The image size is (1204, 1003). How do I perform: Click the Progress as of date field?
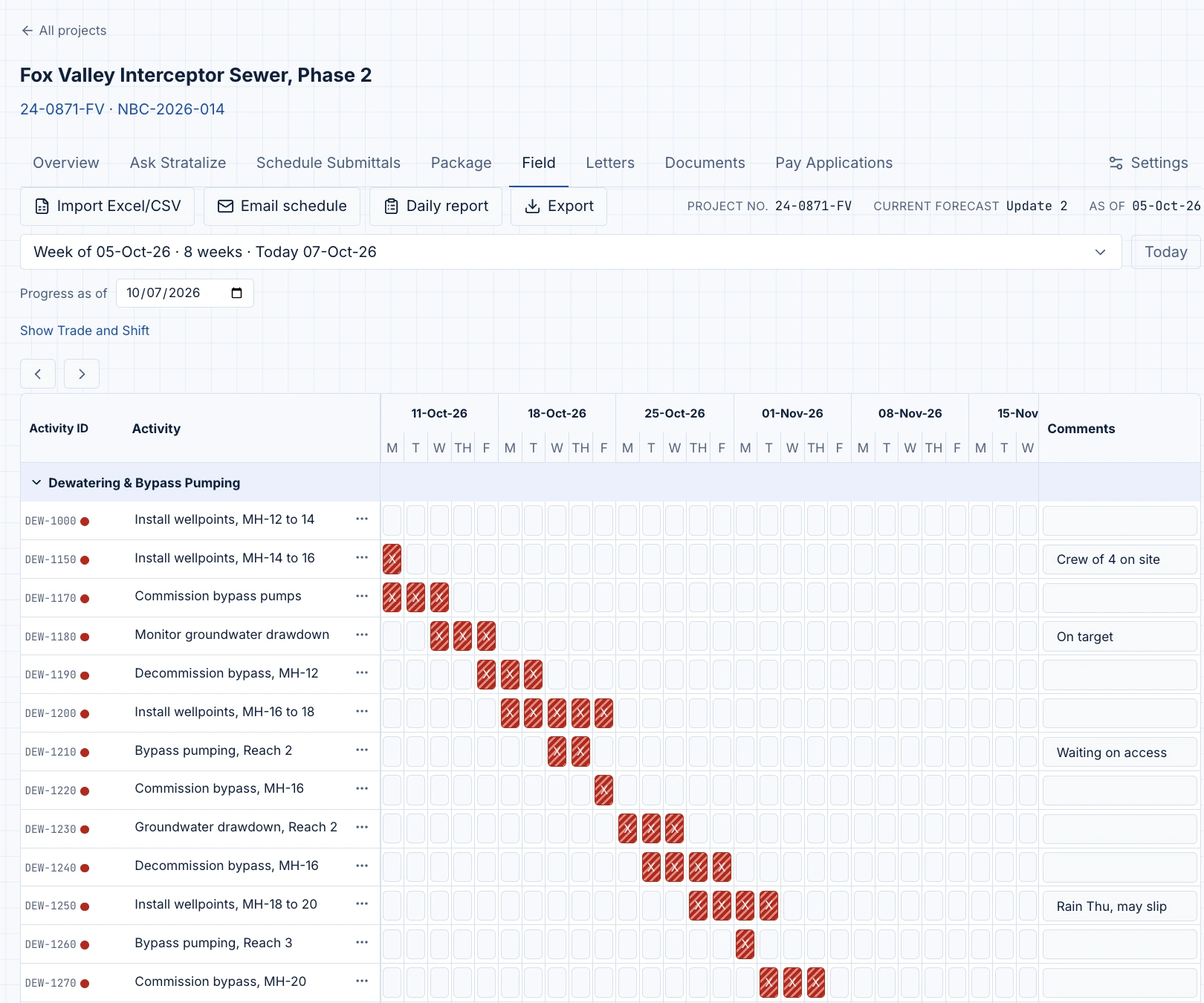coord(185,293)
